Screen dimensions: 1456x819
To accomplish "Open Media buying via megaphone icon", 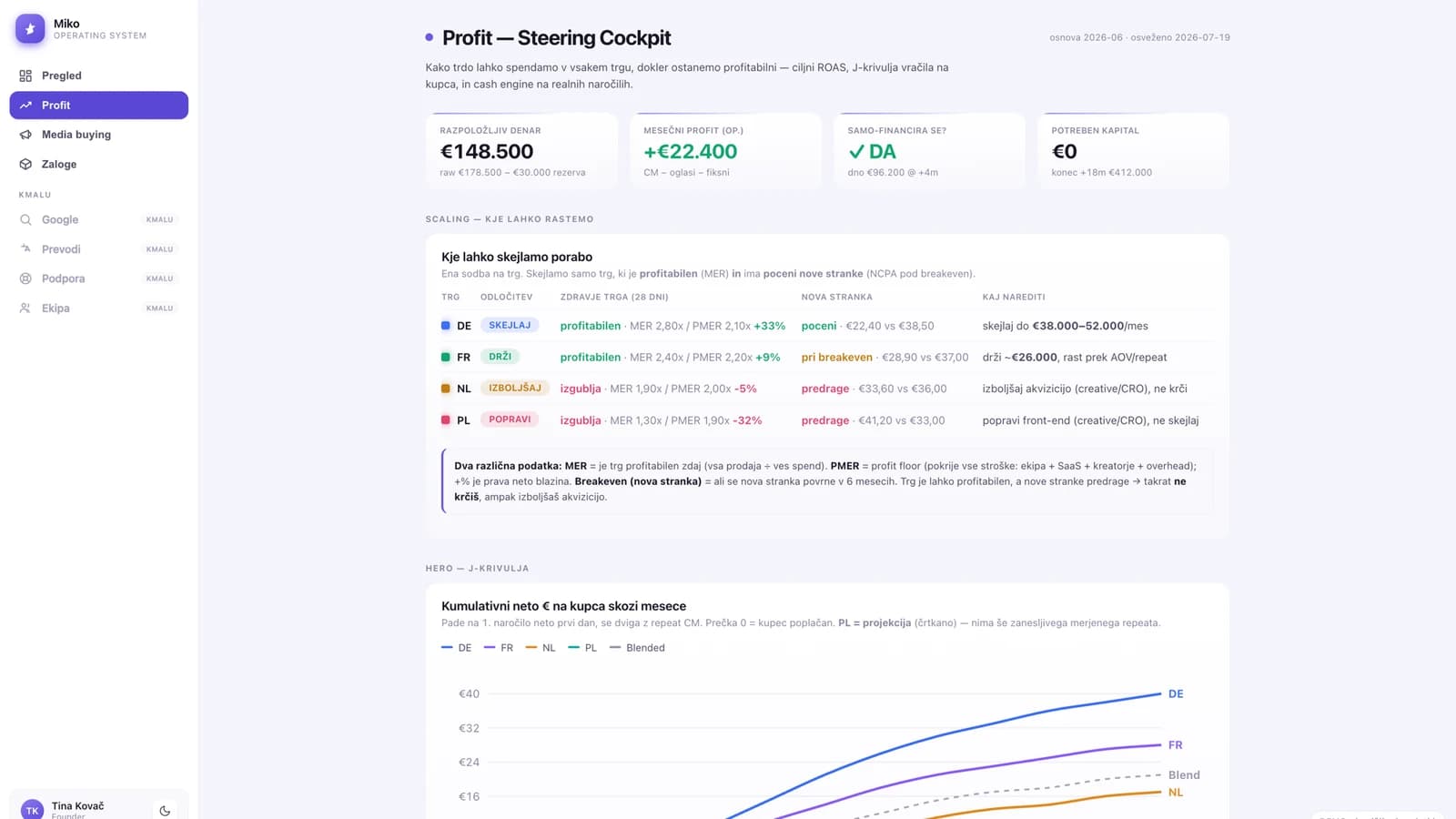I will [25, 135].
